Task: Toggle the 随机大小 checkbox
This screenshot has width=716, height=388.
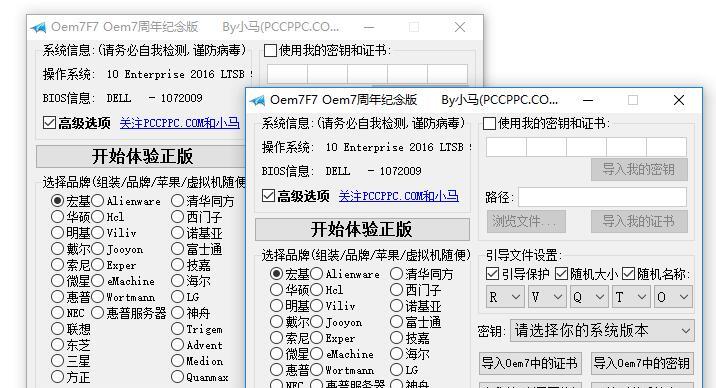Action: click(561, 274)
